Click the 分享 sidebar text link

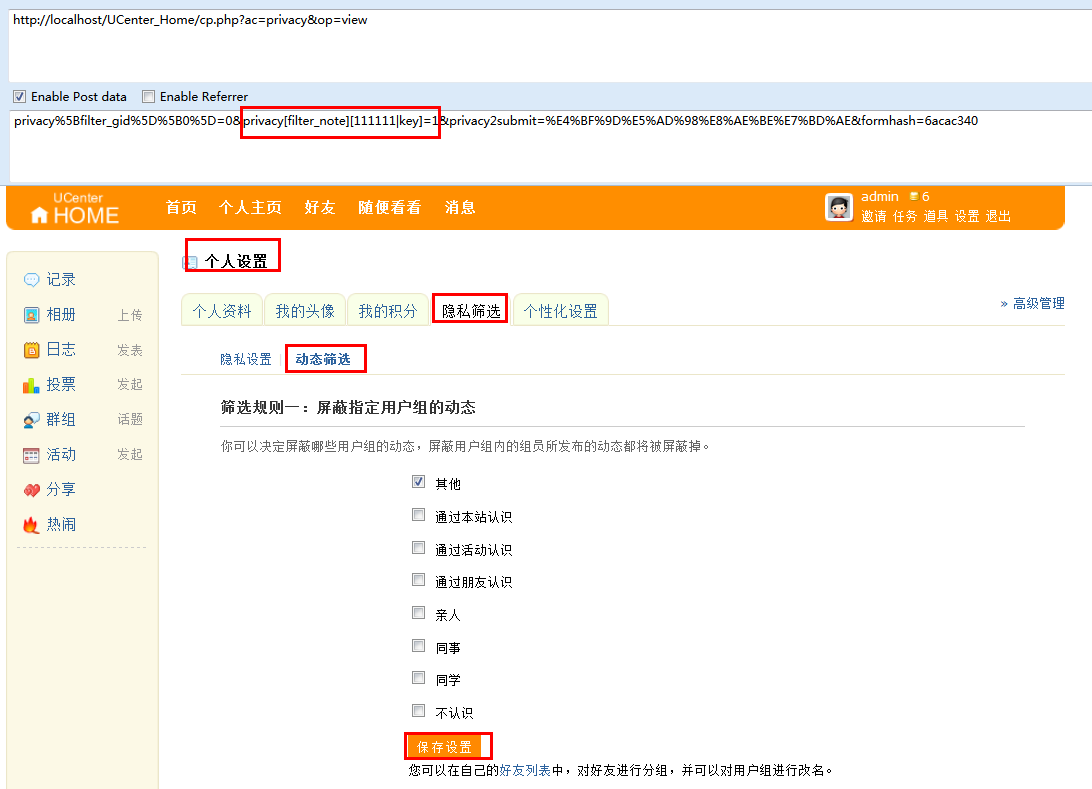tap(61, 490)
